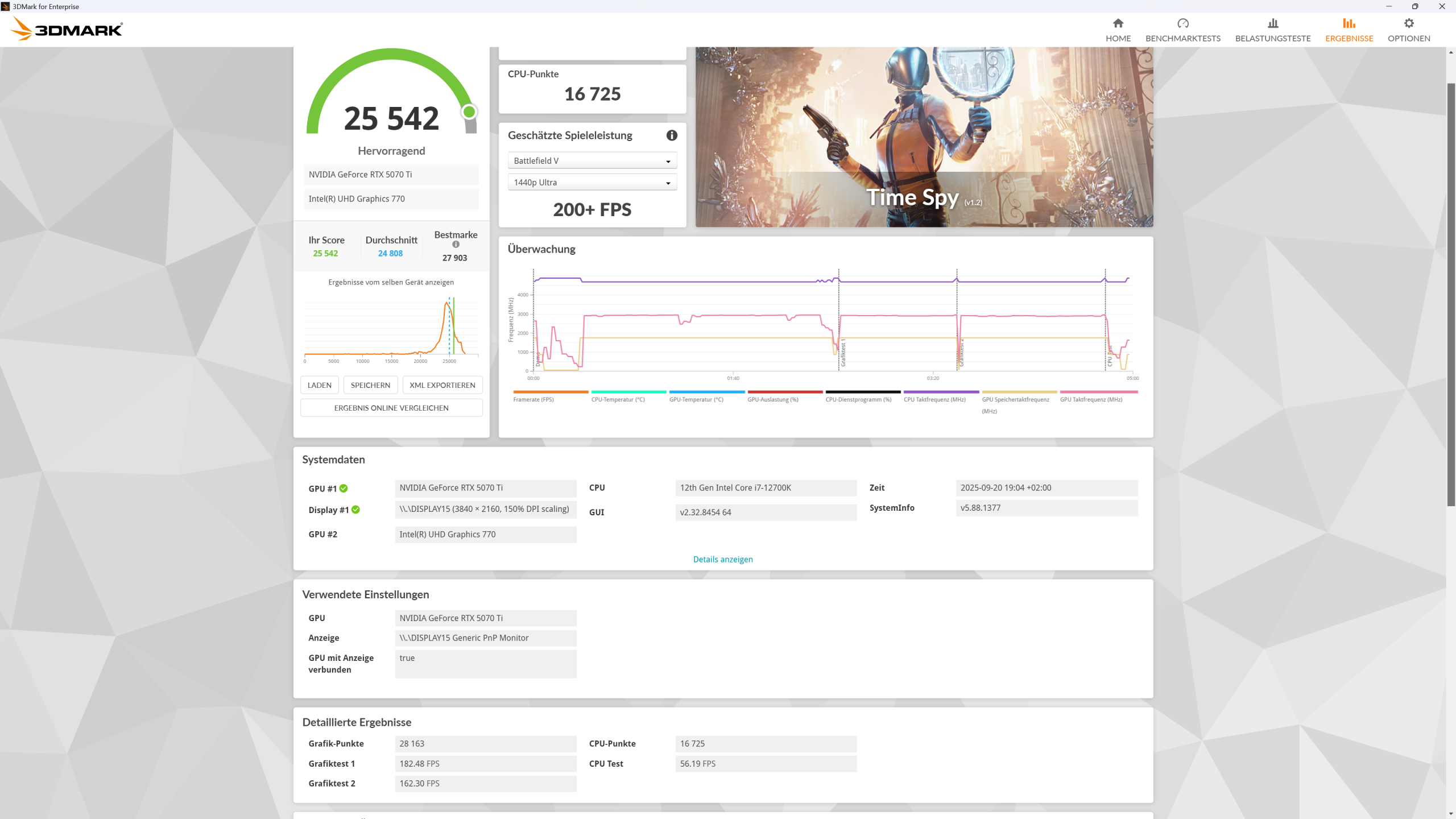The width and height of the screenshot is (1456, 819).
Task: Click the green checkmark next to GPU #1
Action: point(344,489)
